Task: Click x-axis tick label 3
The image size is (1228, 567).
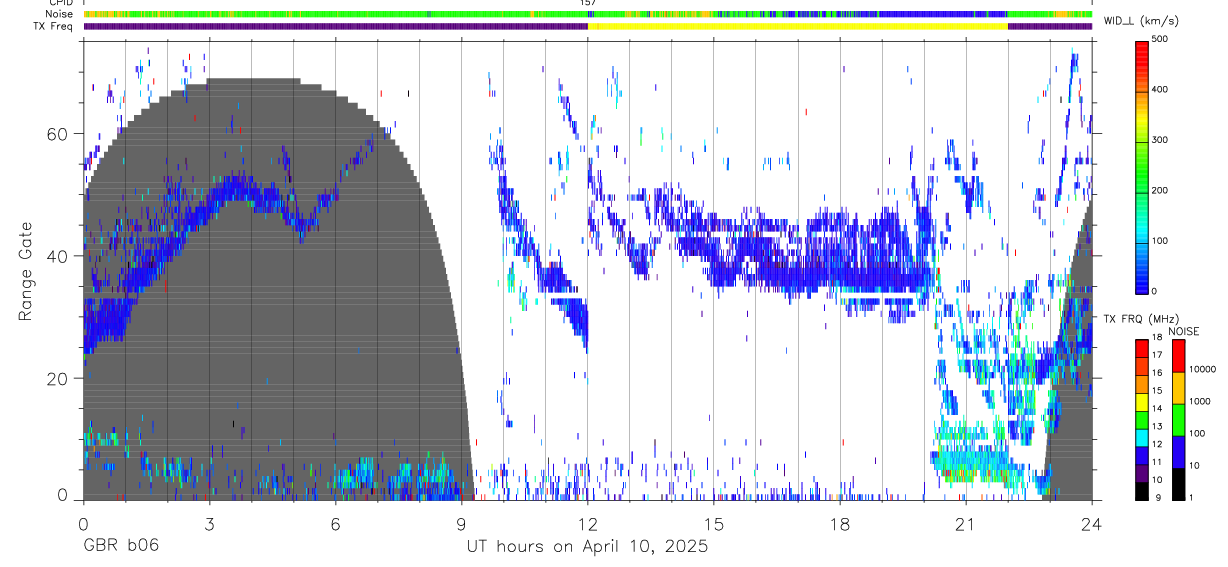Action: pyautogui.click(x=209, y=525)
